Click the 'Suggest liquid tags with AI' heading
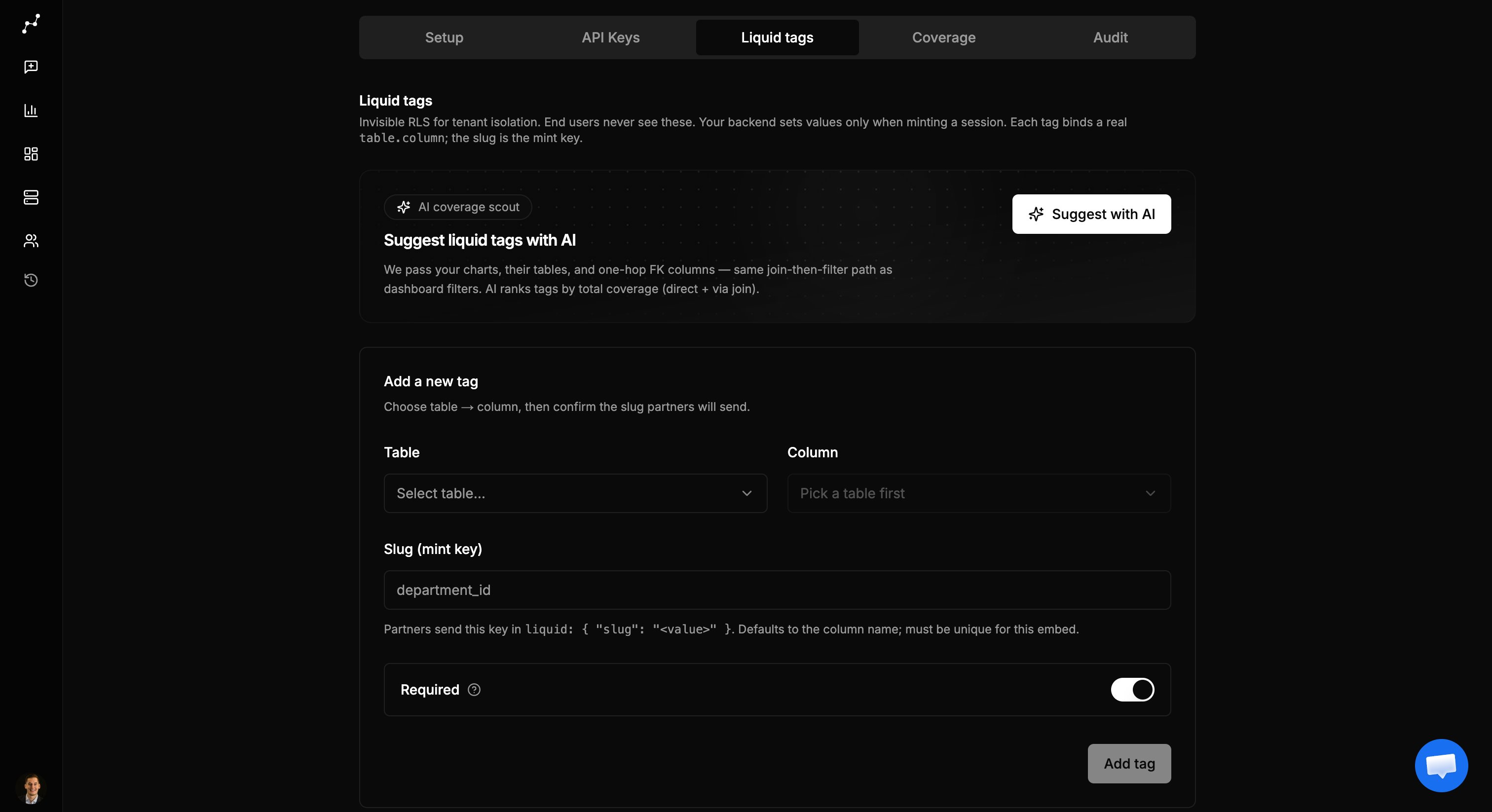This screenshot has height=812, width=1492. pos(480,240)
